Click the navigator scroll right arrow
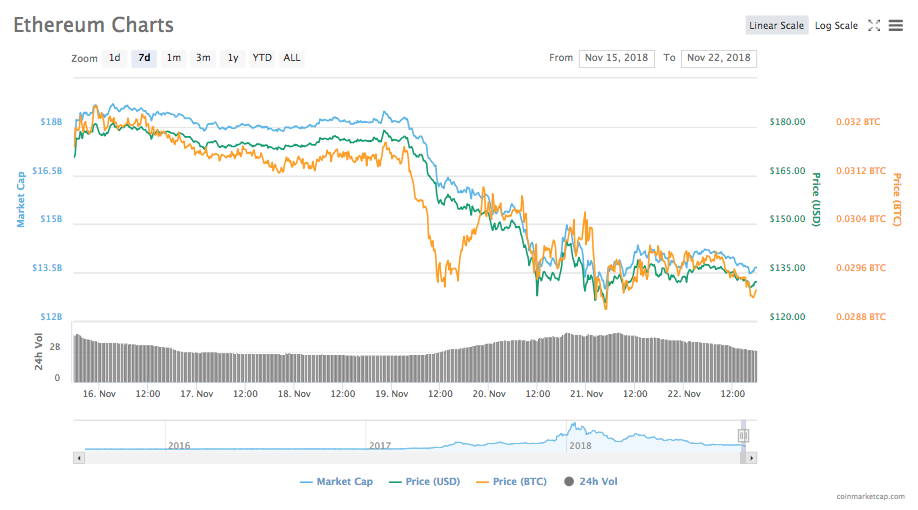 coord(751,458)
